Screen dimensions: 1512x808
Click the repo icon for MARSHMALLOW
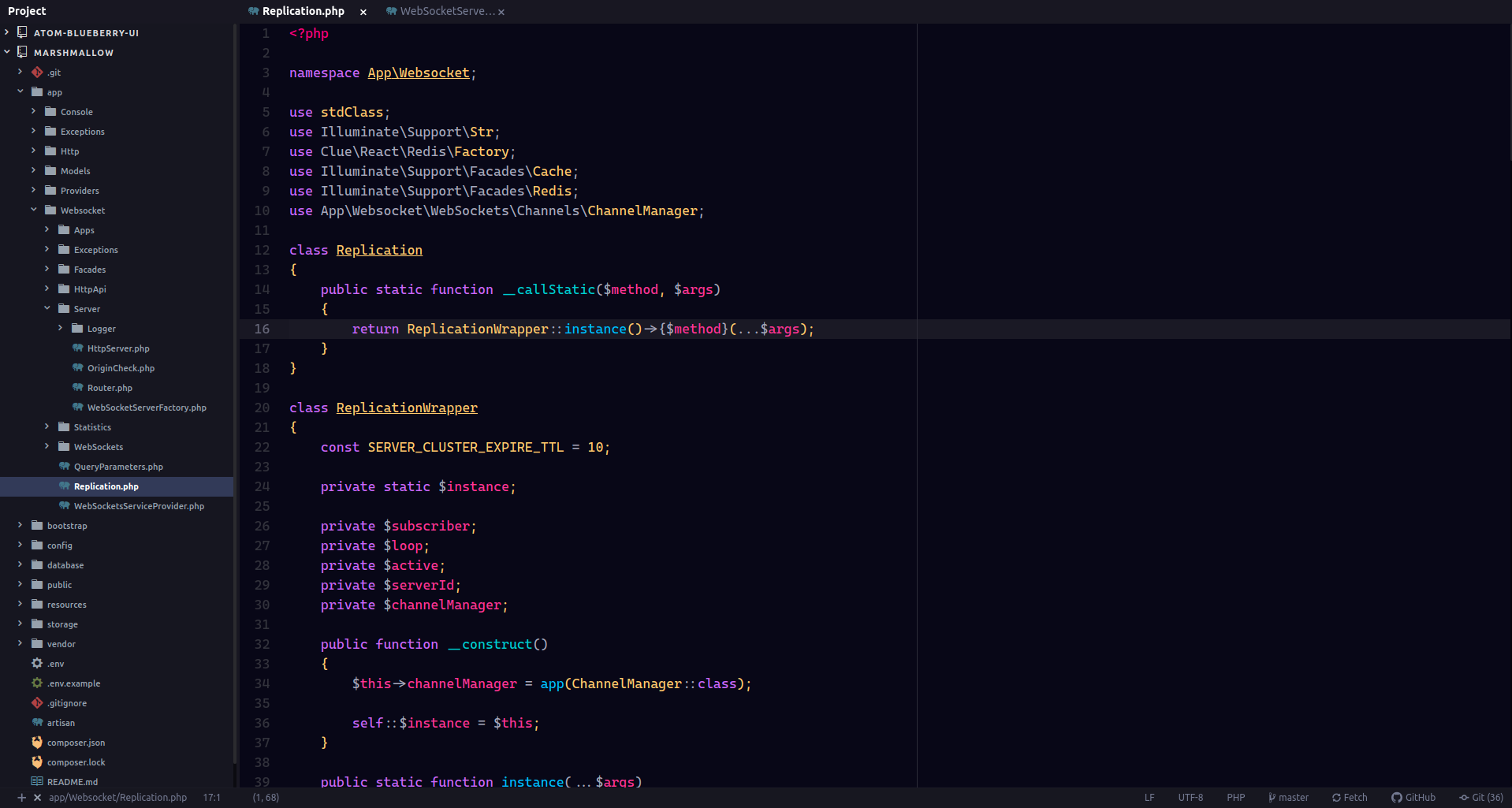[x=22, y=52]
